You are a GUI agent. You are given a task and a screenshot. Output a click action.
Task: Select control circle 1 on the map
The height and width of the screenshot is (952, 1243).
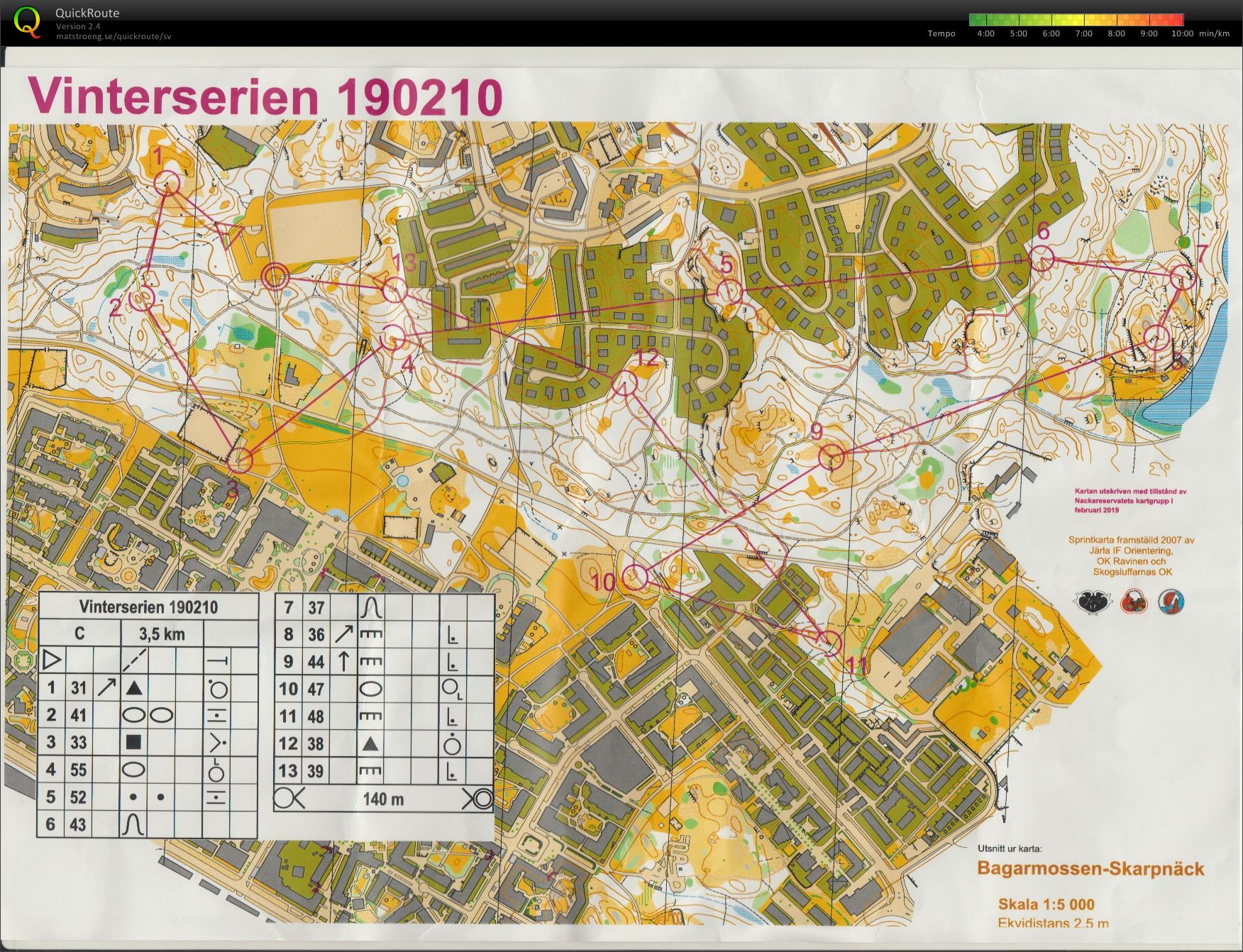pyautogui.click(x=168, y=184)
